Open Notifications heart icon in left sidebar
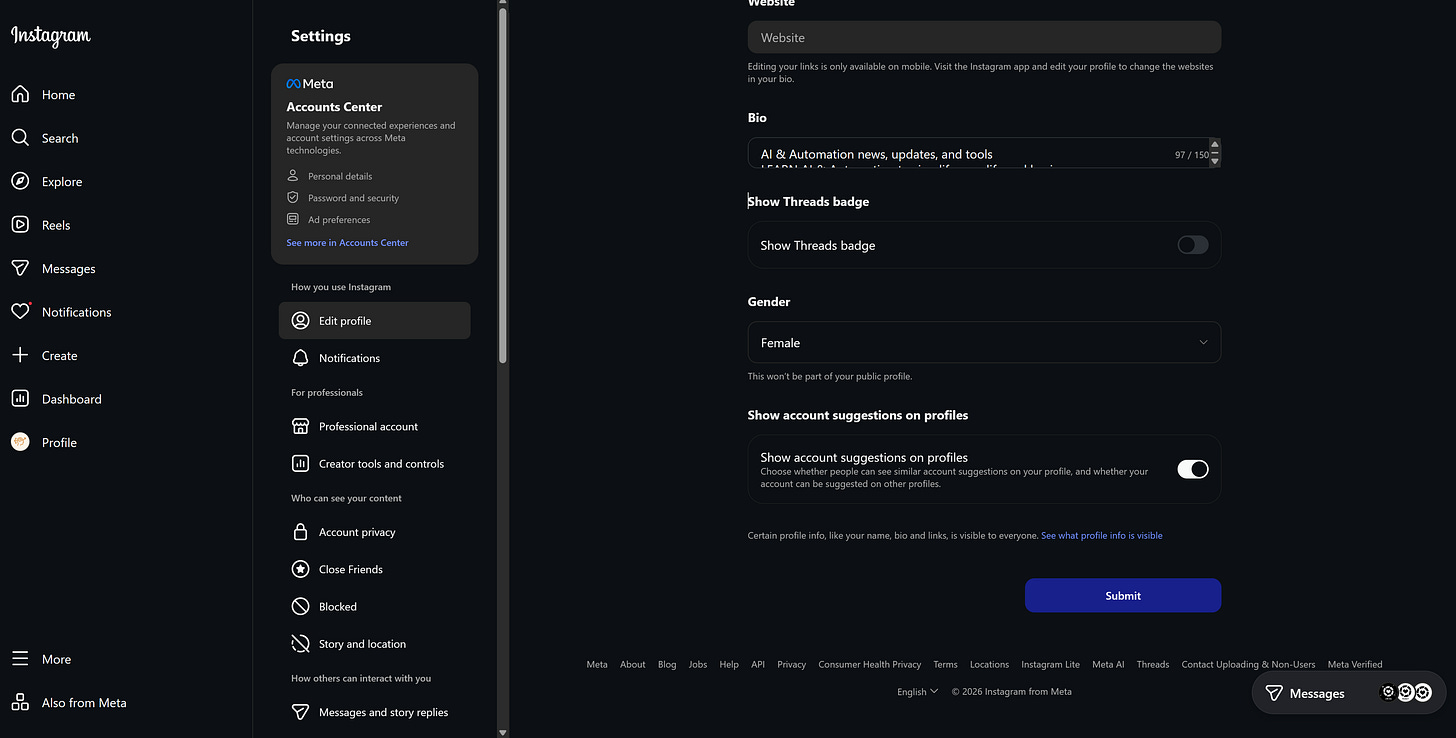This screenshot has width=1456, height=738. pyautogui.click(x=20, y=312)
